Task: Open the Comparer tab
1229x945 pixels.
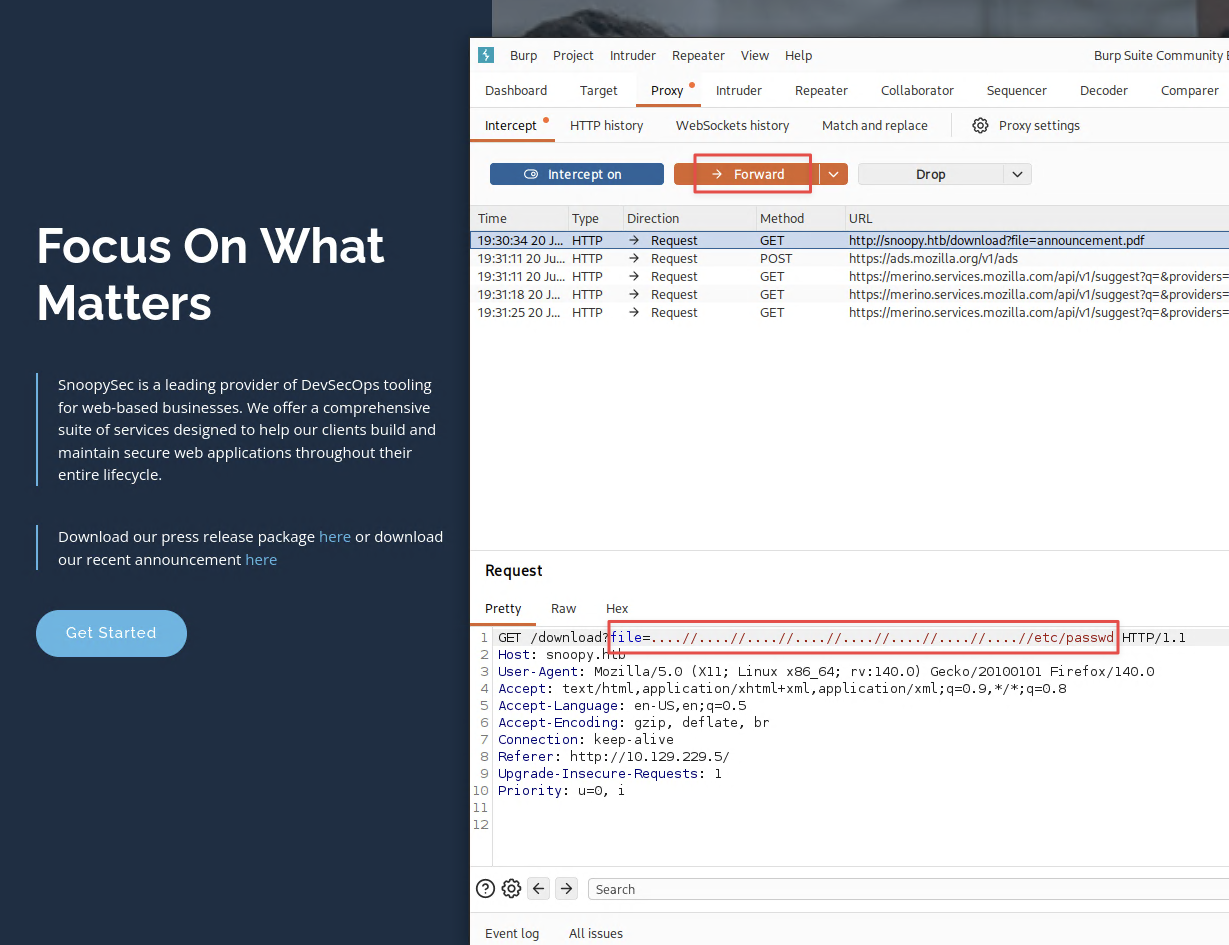Action: 1189,90
